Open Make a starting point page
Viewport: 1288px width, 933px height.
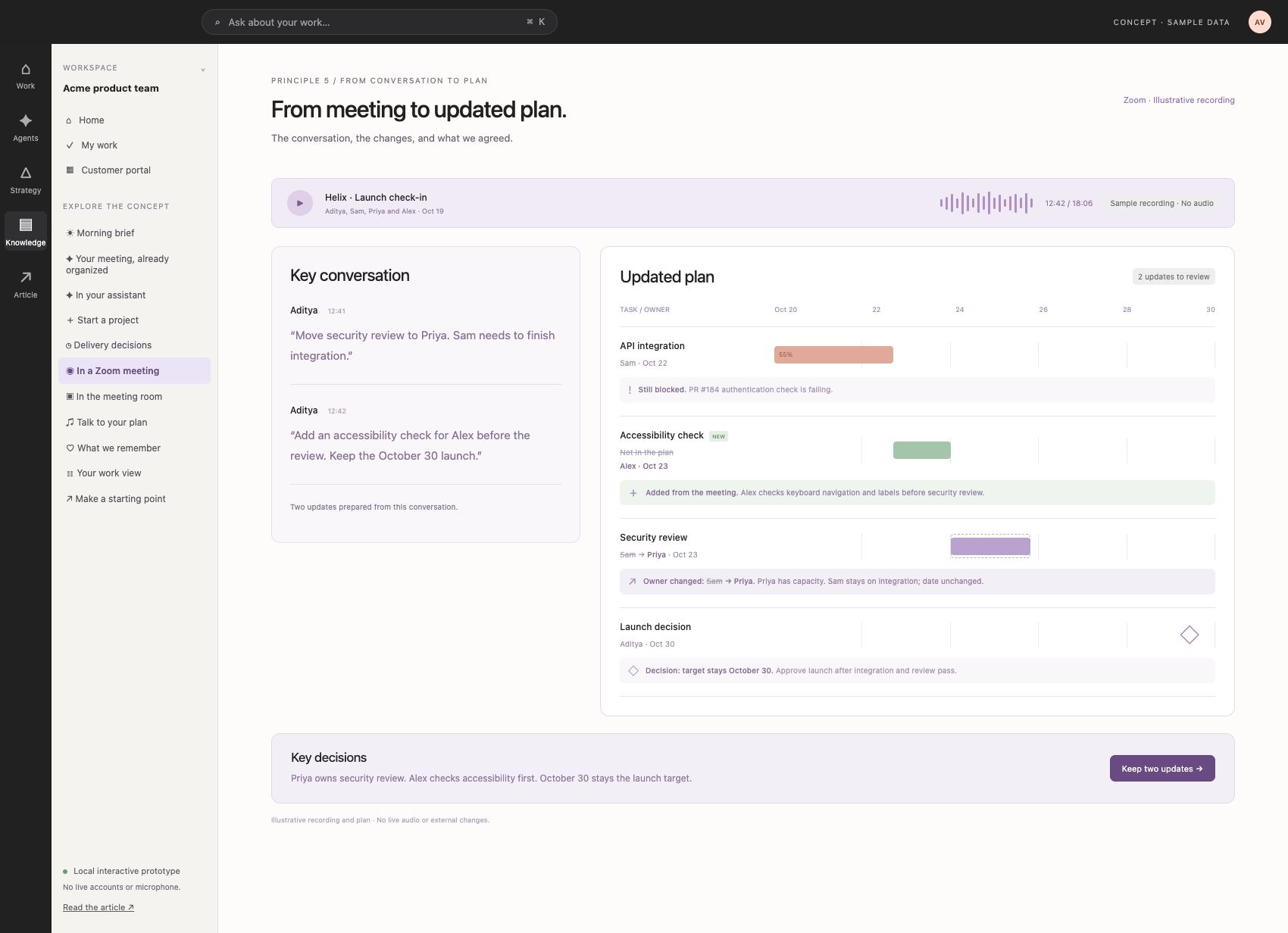click(134, 499)
